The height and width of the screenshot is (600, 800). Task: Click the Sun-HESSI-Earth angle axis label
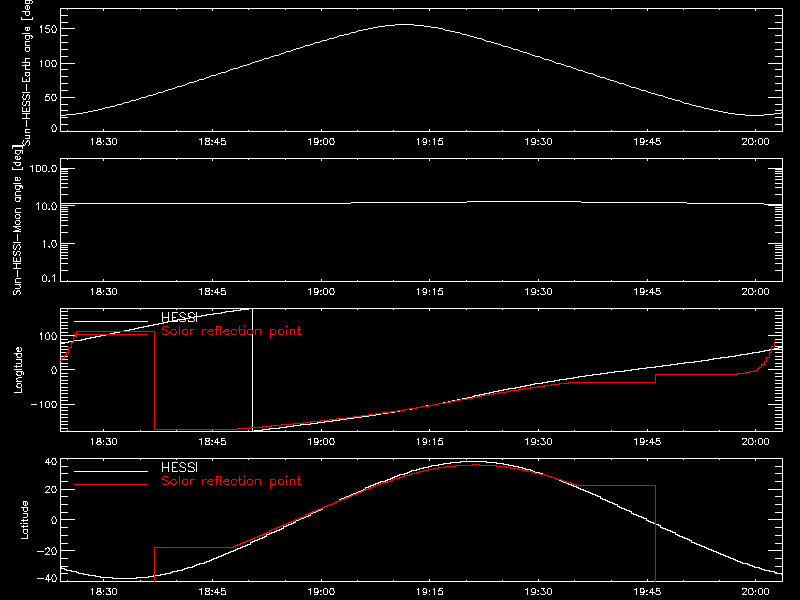coord(28,73)
